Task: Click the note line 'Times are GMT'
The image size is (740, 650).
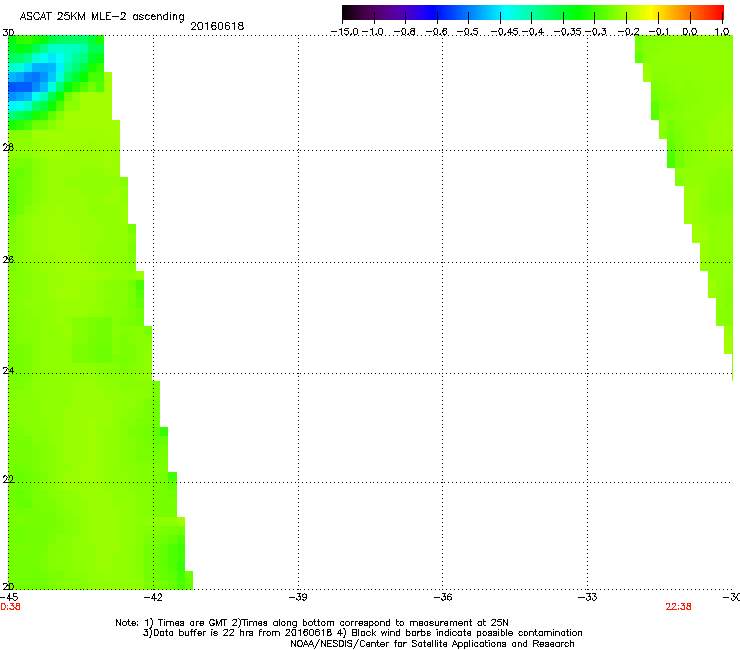Action: (312, 623)
